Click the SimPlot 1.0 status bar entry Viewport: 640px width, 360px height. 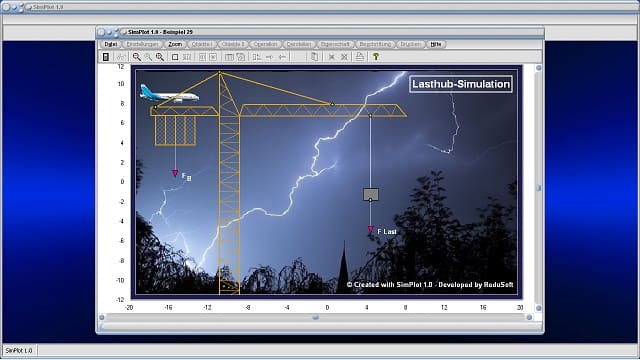pos(19,350)
